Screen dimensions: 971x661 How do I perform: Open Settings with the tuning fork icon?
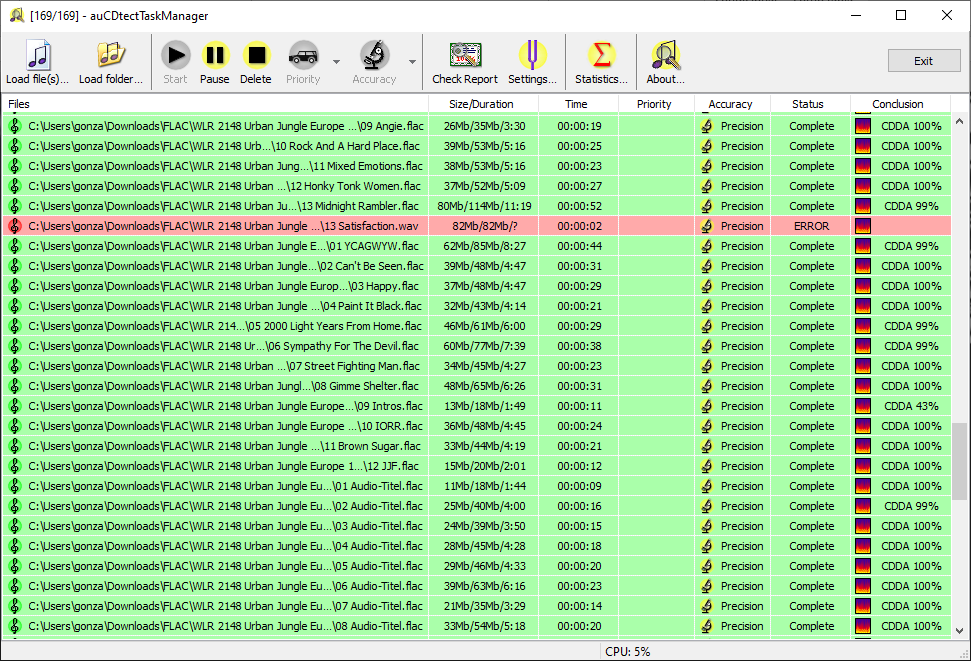tap(533, 55)
